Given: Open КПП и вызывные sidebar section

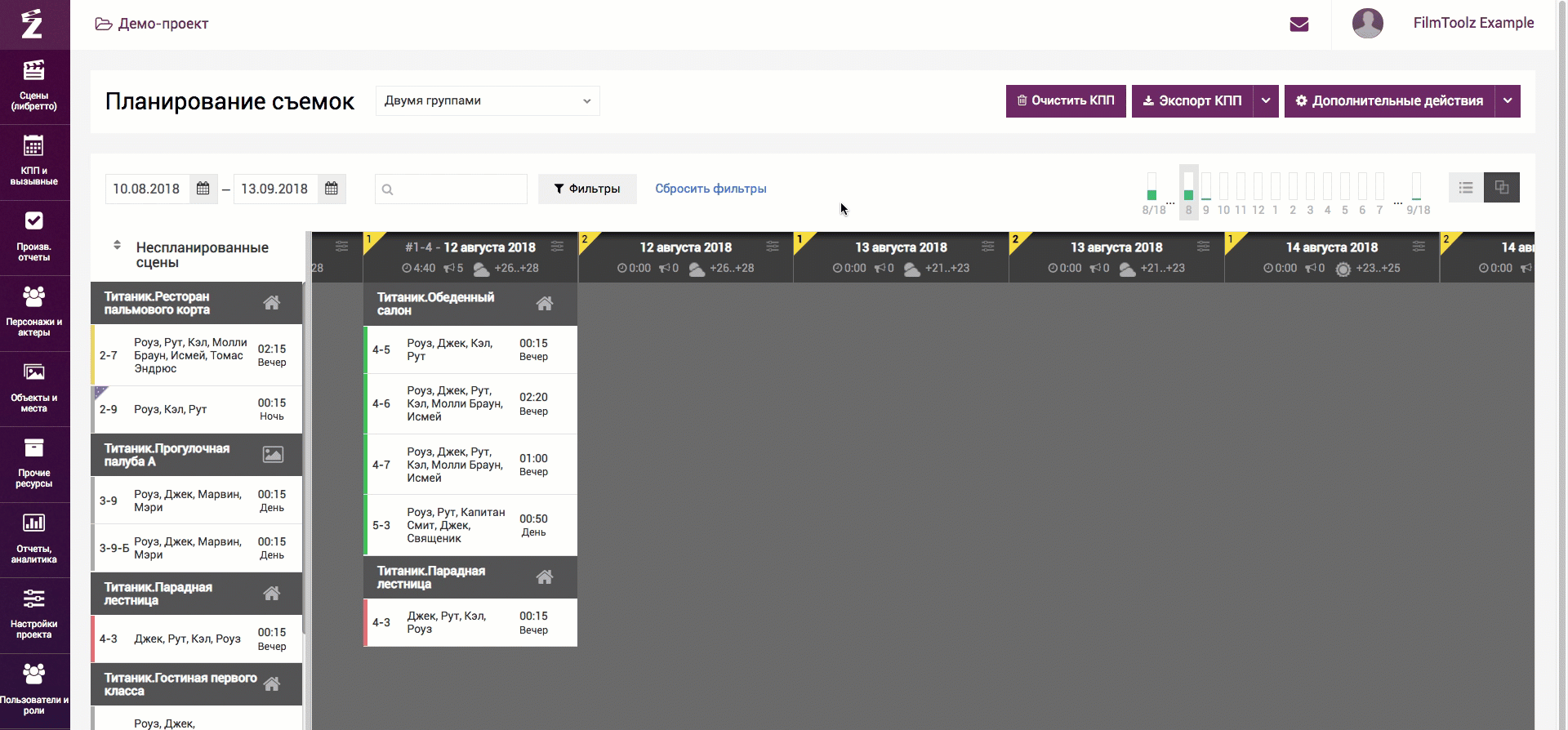Looking at the screenshot, I should 34,162.
